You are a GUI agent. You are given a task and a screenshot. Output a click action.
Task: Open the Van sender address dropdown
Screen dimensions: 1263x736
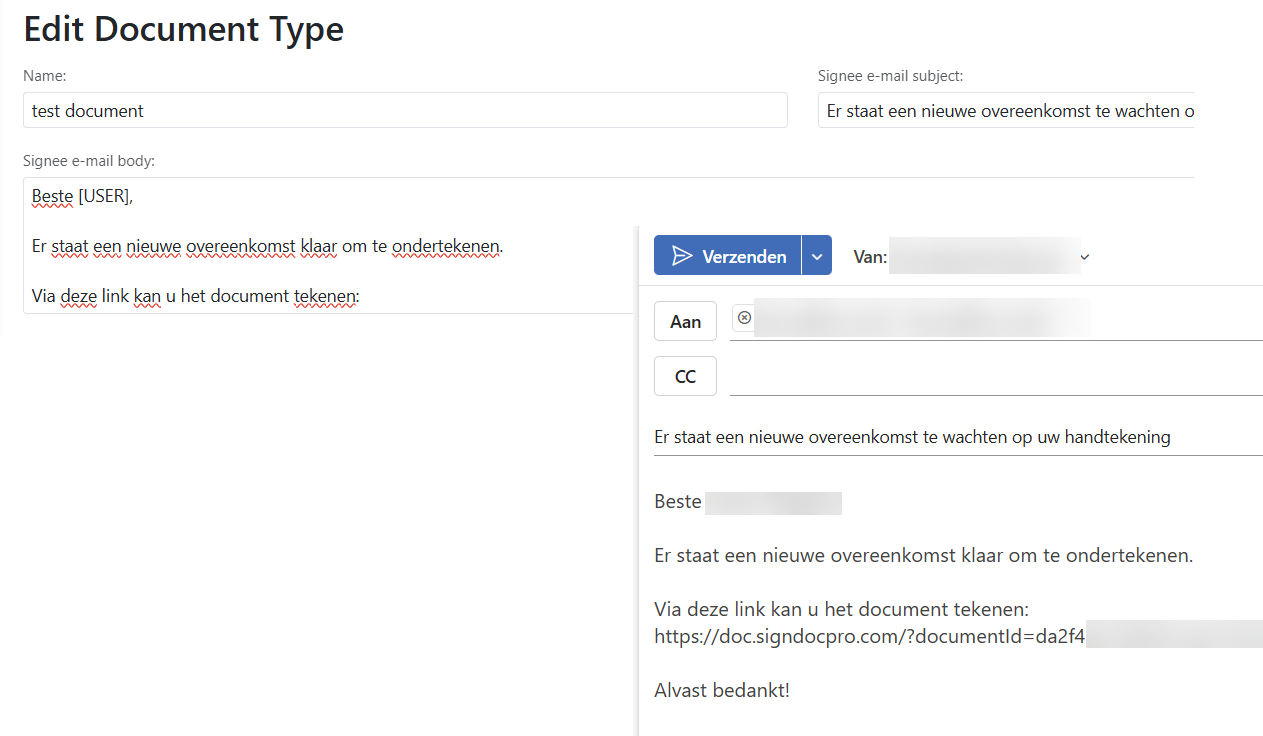985,256
